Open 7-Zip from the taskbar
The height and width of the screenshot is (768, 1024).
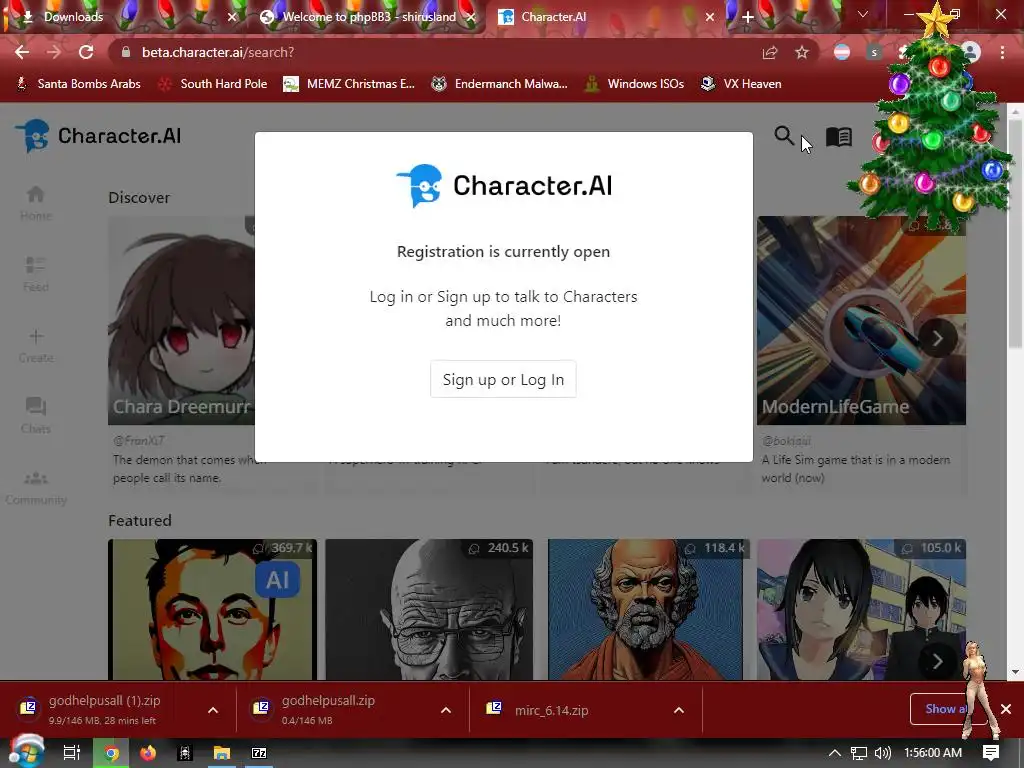click(259, 753)
